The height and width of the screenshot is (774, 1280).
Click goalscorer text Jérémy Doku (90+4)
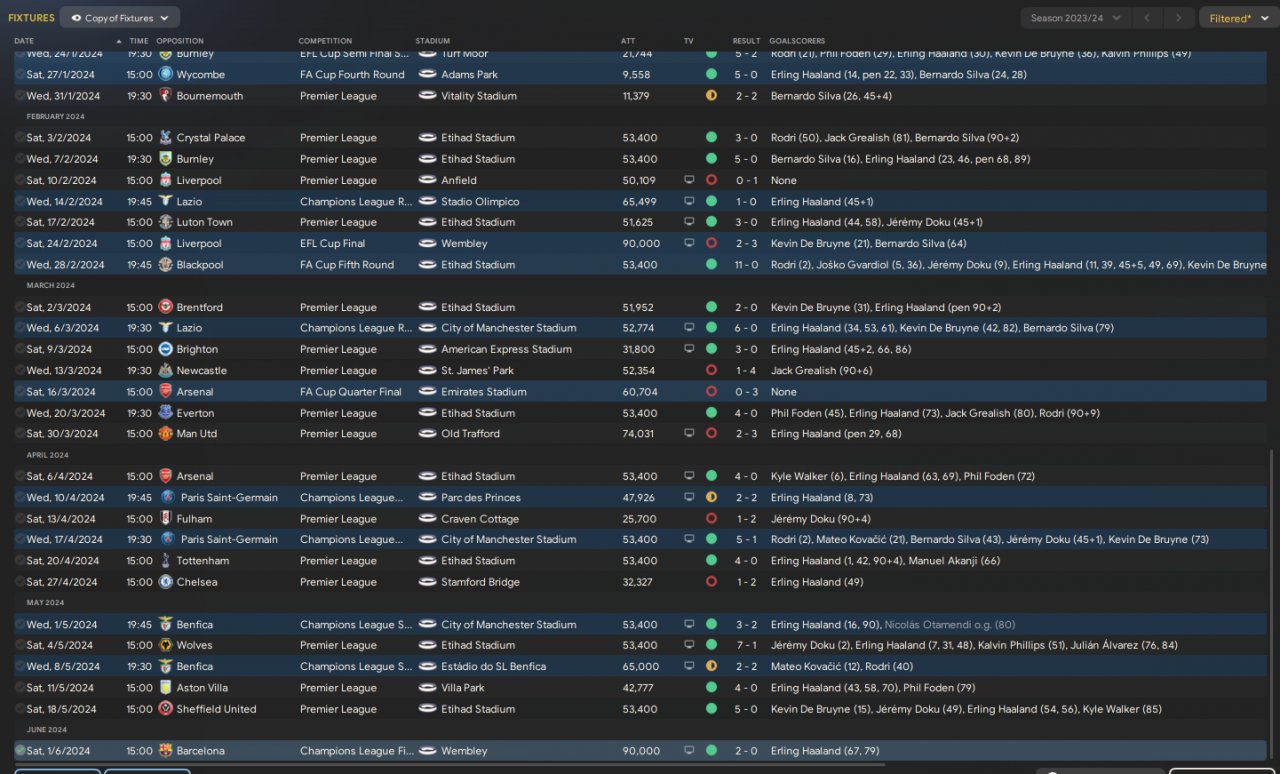pyautogui.click(x=820, y=519)
